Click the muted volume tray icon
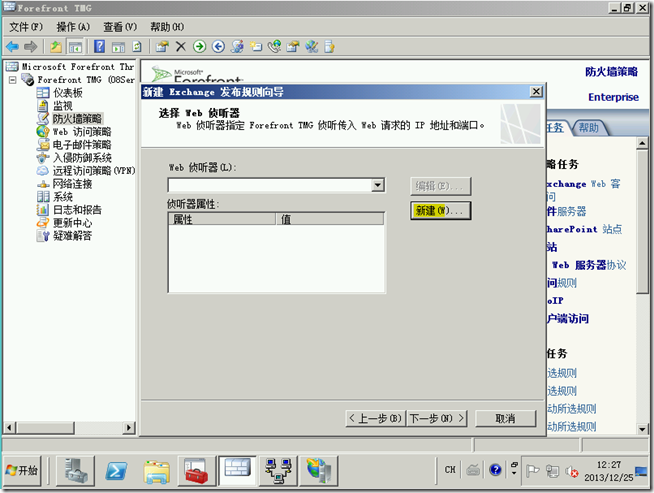Viewport: 654px width, 493px height. point(571,471)
